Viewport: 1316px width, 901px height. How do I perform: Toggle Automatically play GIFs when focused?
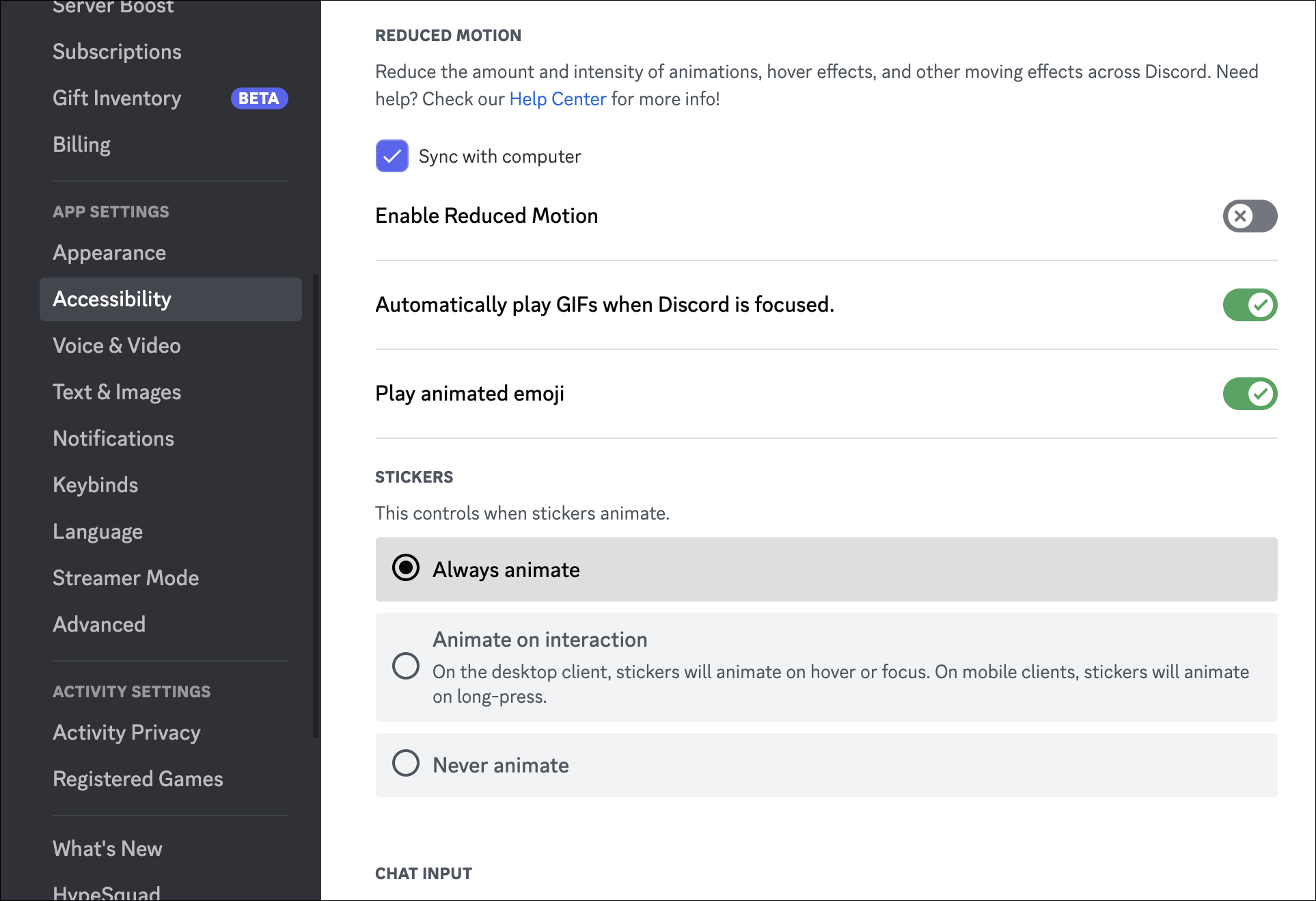pos(1251,304)
